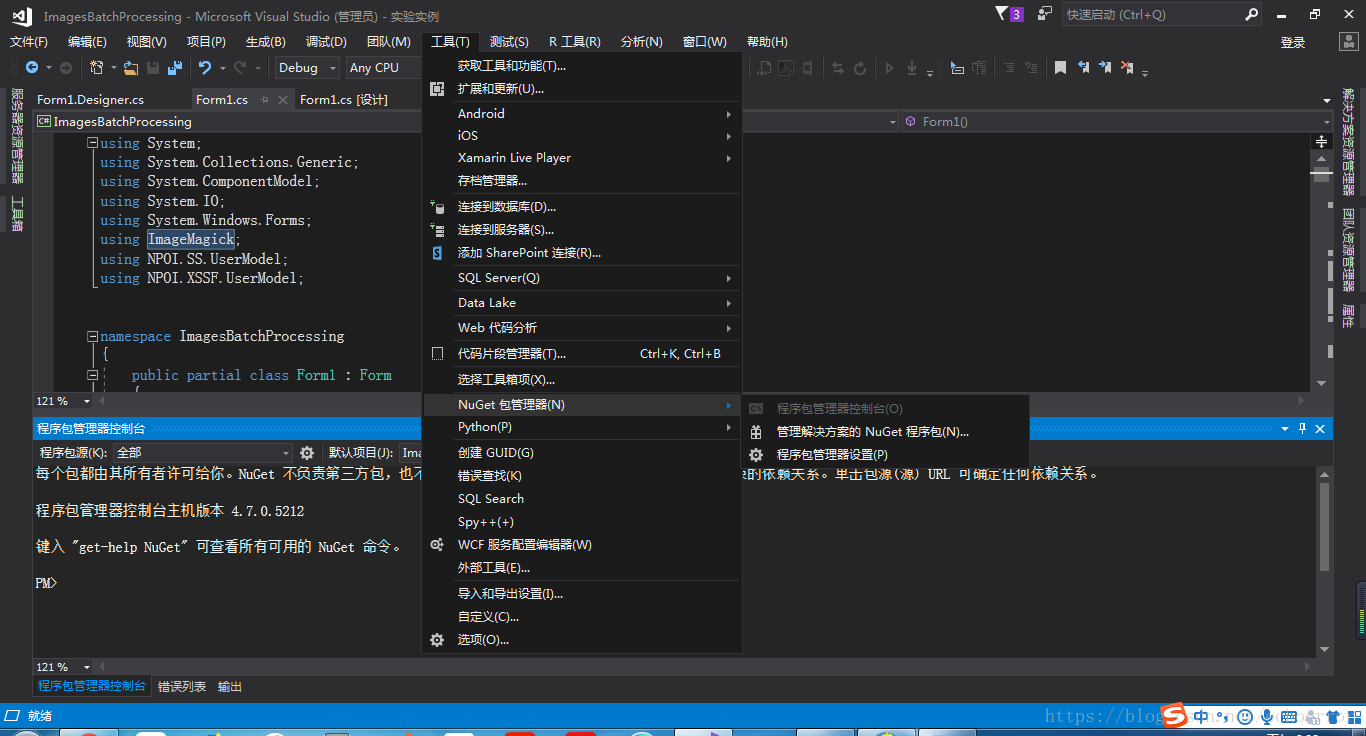Click the new project toolbar icon
1366x736 pixels.
97,67
